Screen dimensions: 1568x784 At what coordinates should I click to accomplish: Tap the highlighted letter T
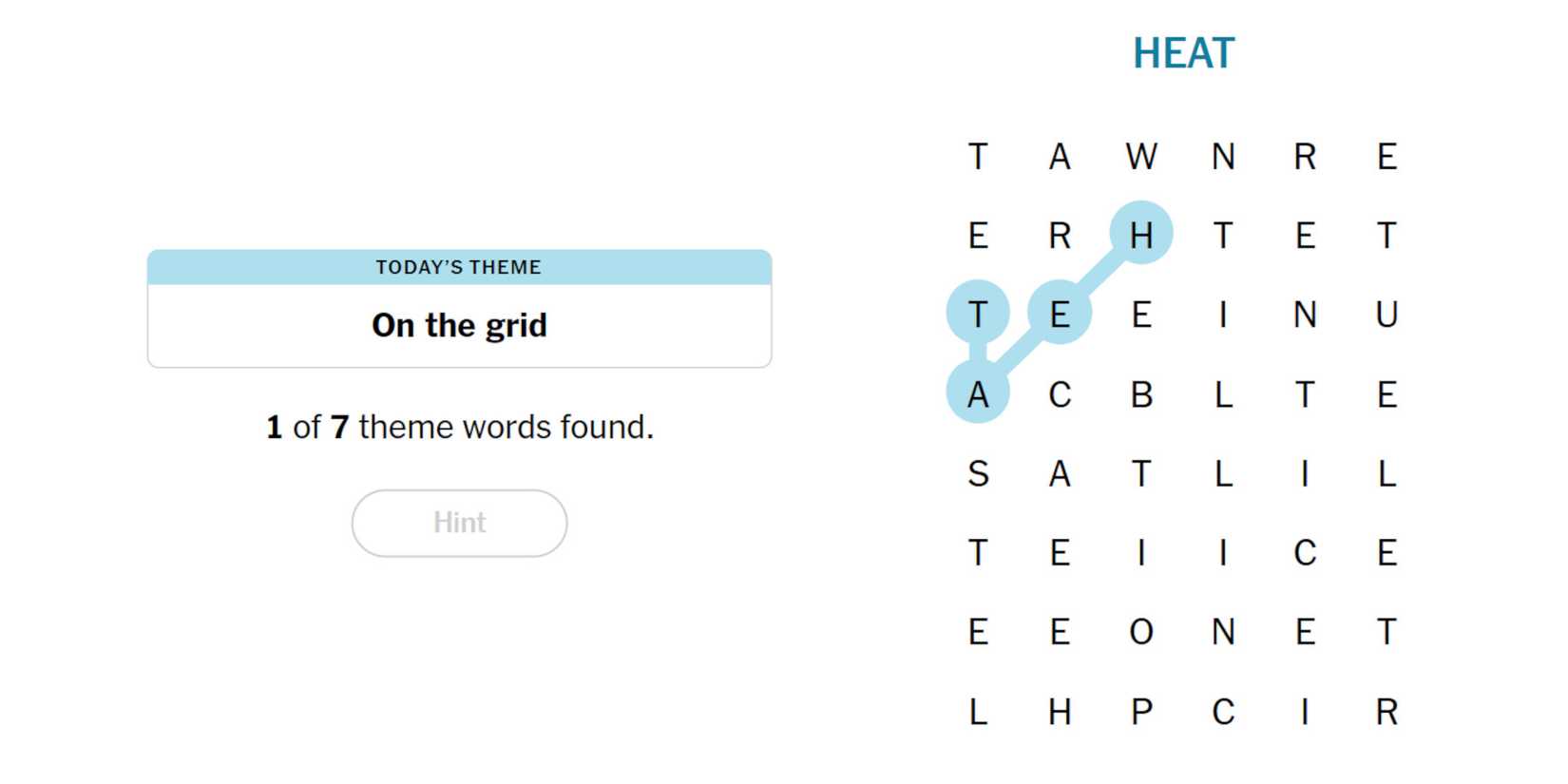click(978, 315)
